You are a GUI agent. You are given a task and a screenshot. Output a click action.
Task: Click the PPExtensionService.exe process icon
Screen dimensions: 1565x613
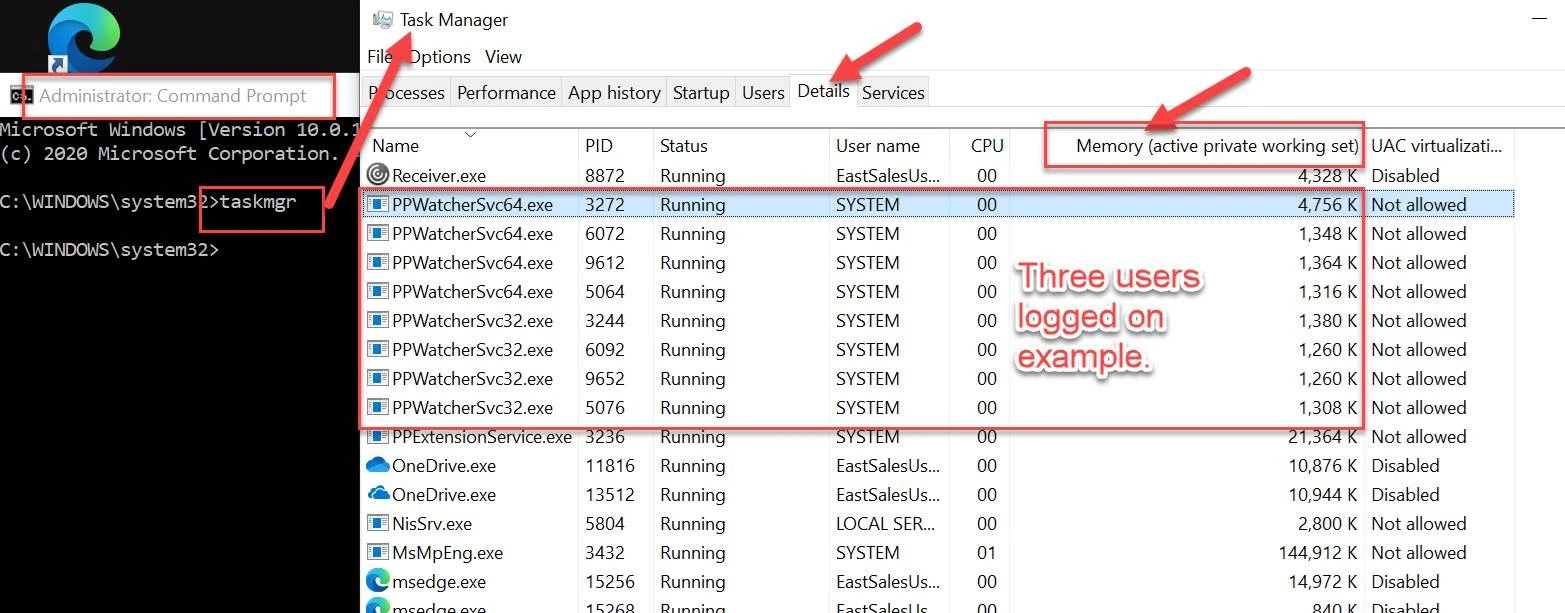point(377,437)
